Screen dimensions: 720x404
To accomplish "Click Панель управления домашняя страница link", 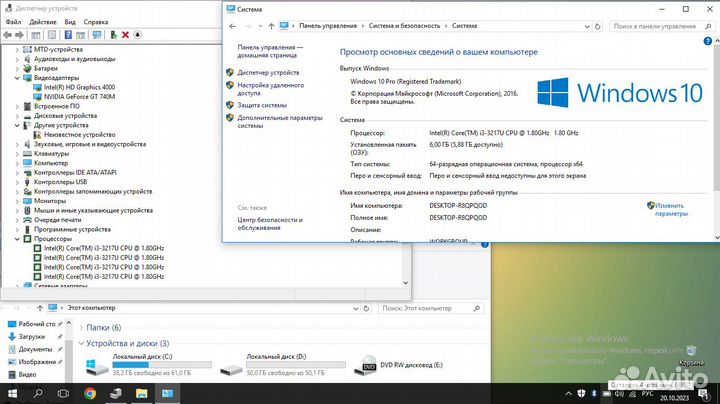I will (270, 51).
